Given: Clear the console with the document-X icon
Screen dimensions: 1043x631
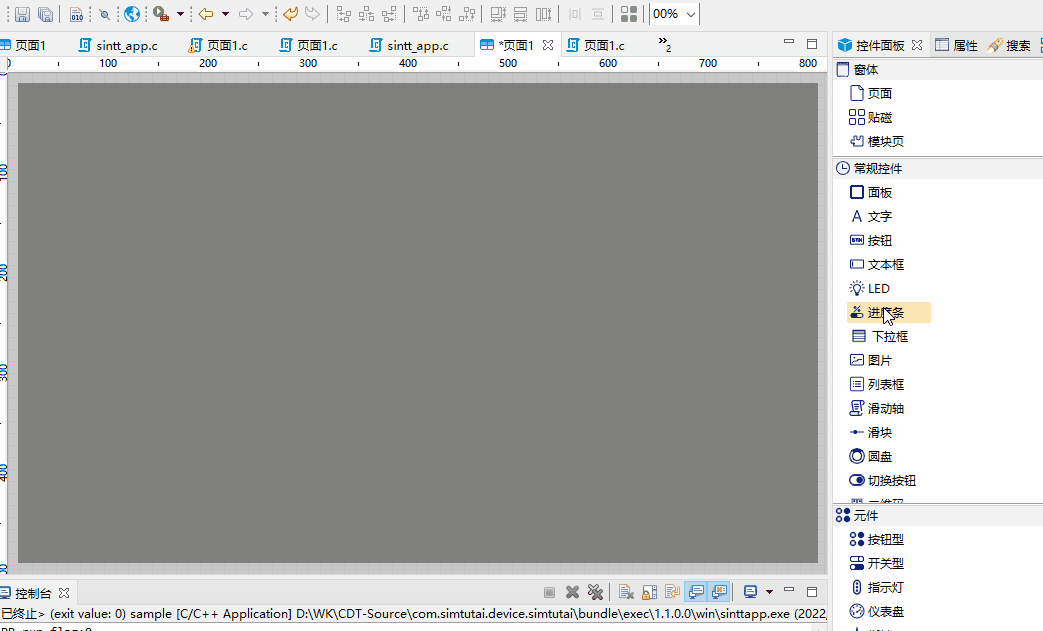Looking at the screenshot, I should click(625, 592).
